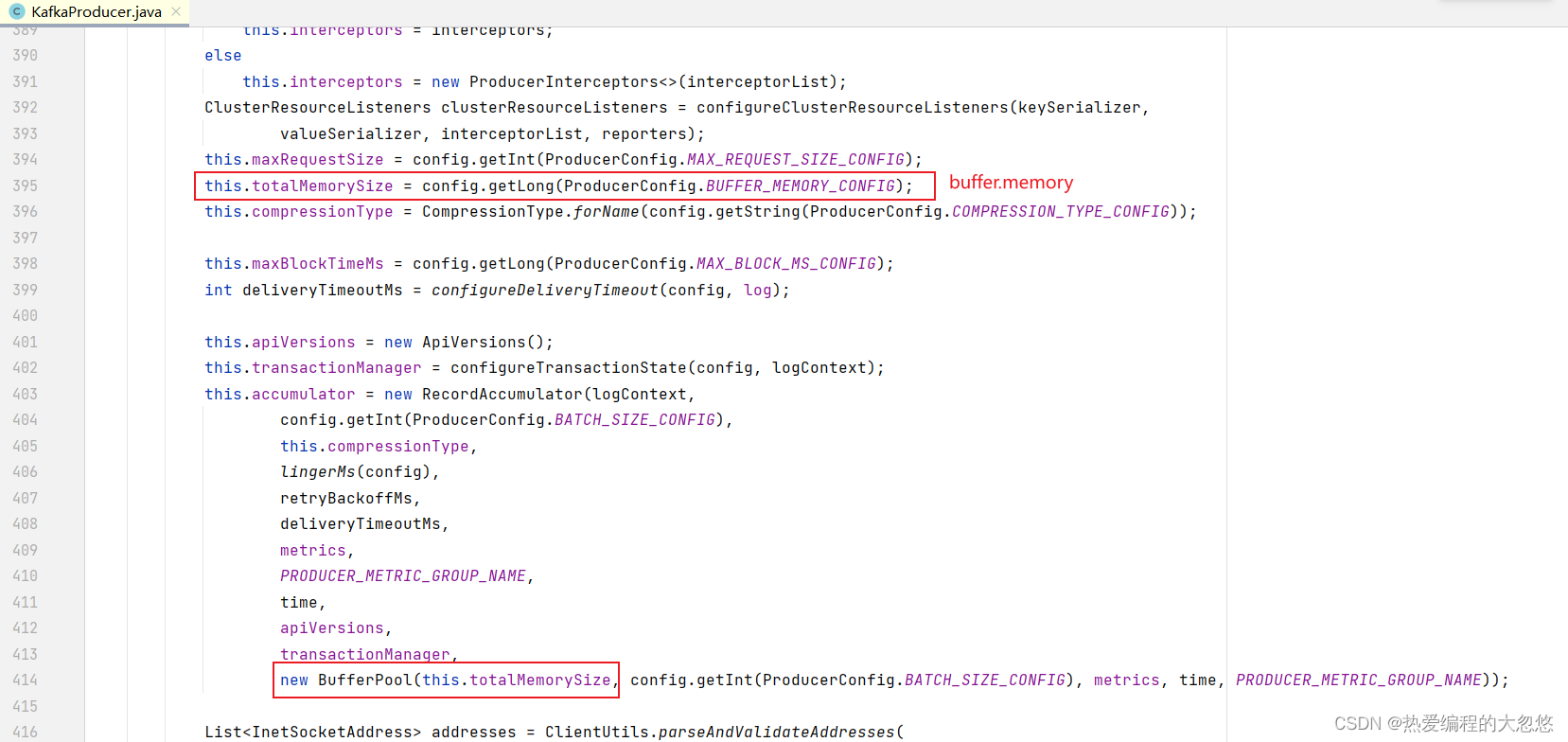
Task: Click forName method on line 396
Action: tap(607, 211)
